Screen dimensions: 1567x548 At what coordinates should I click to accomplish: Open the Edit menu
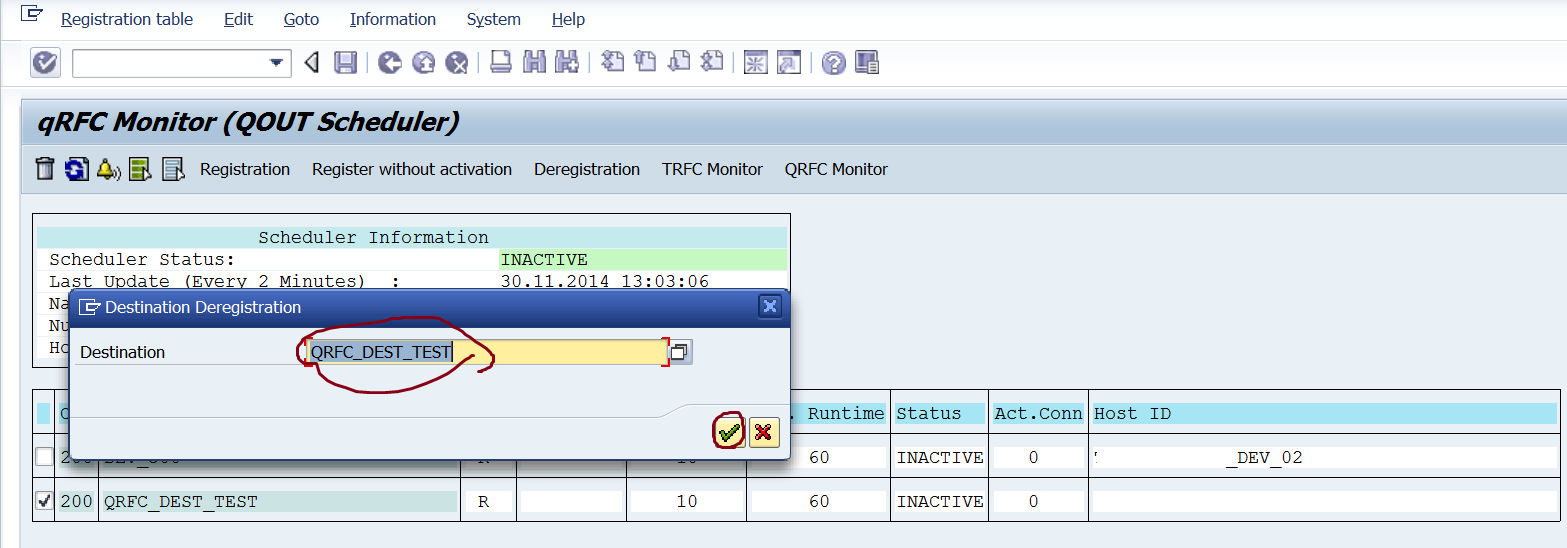pos(238,19)
